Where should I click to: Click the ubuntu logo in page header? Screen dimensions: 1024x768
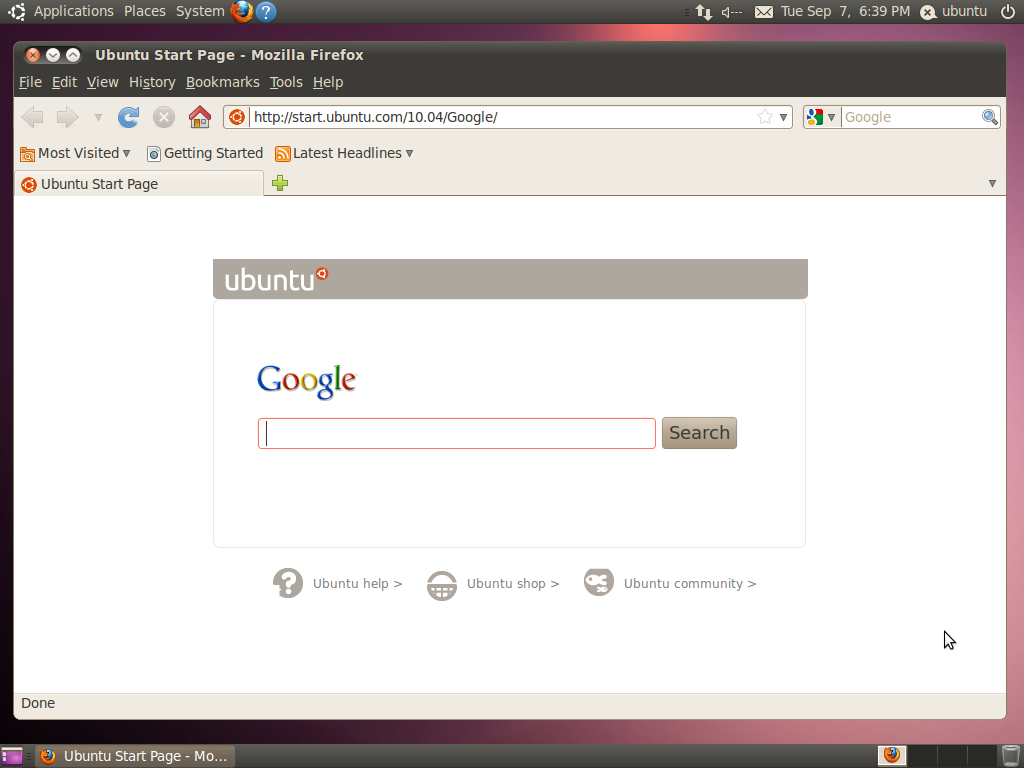276,280
